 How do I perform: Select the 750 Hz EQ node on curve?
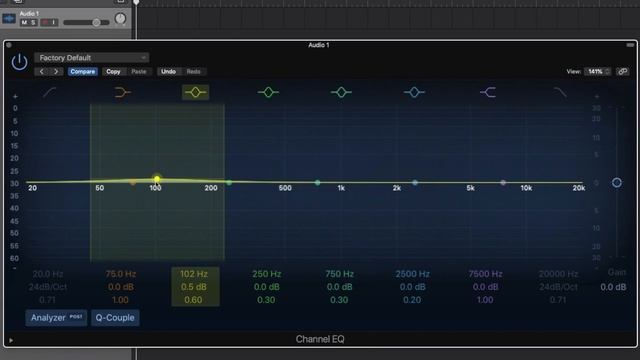pos(318,182)
